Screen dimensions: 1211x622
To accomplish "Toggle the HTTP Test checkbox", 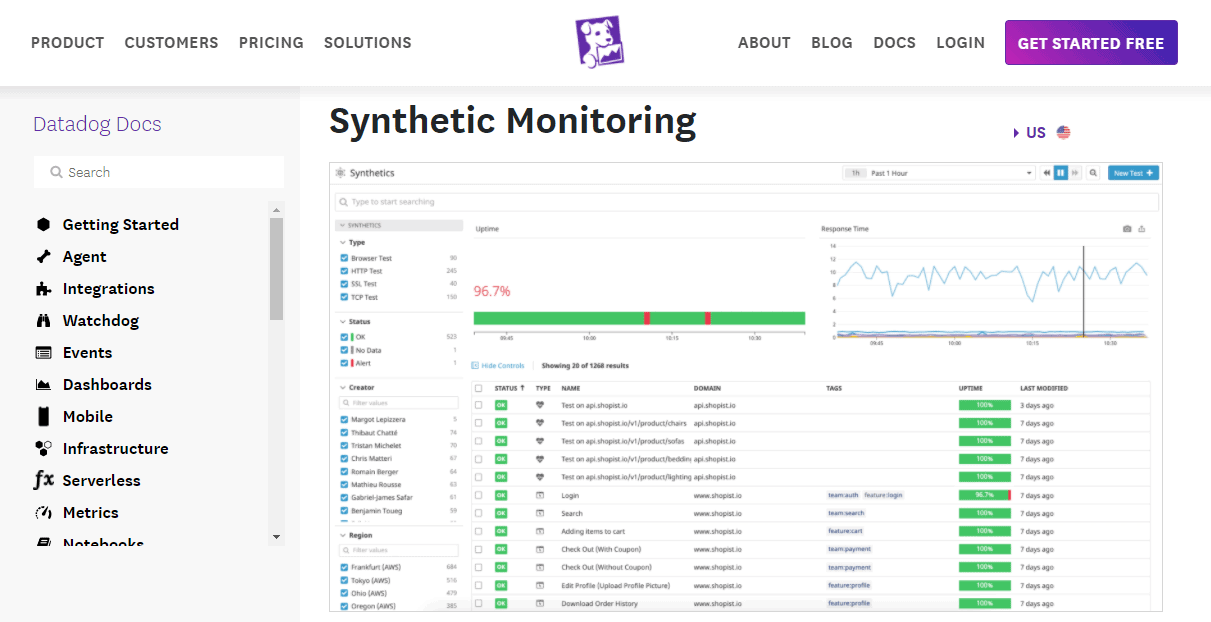I will coord(345,271).
